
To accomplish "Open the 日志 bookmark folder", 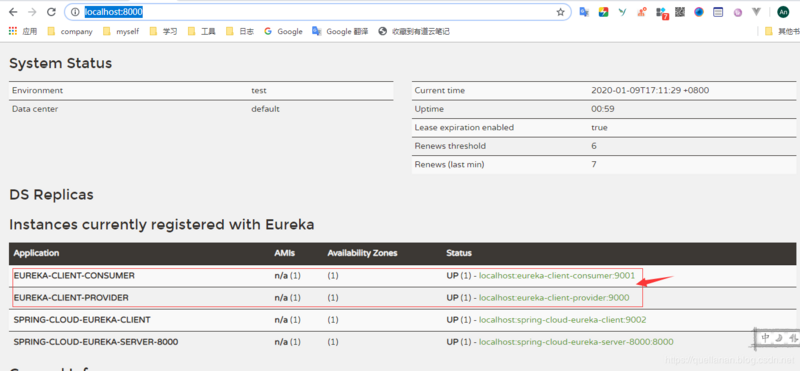I will 240,32.
